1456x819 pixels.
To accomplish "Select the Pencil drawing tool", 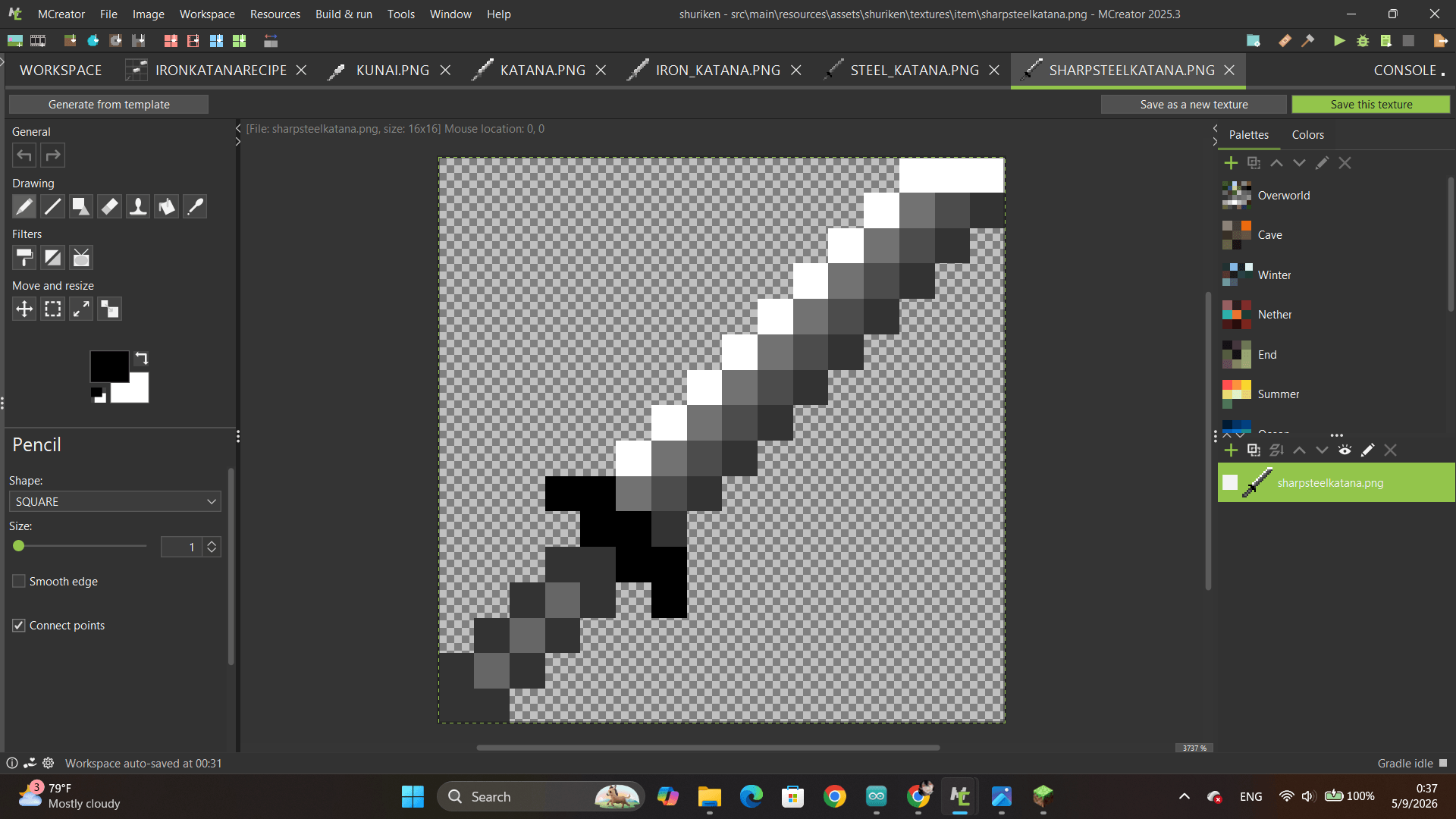I will click(x=24, y=206).
